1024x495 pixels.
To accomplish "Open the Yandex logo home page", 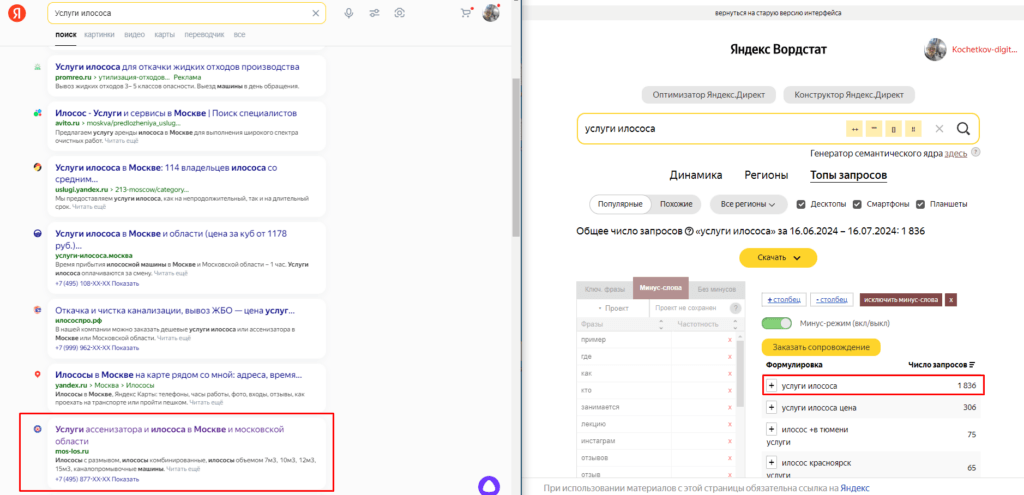I will click(17, 13).
